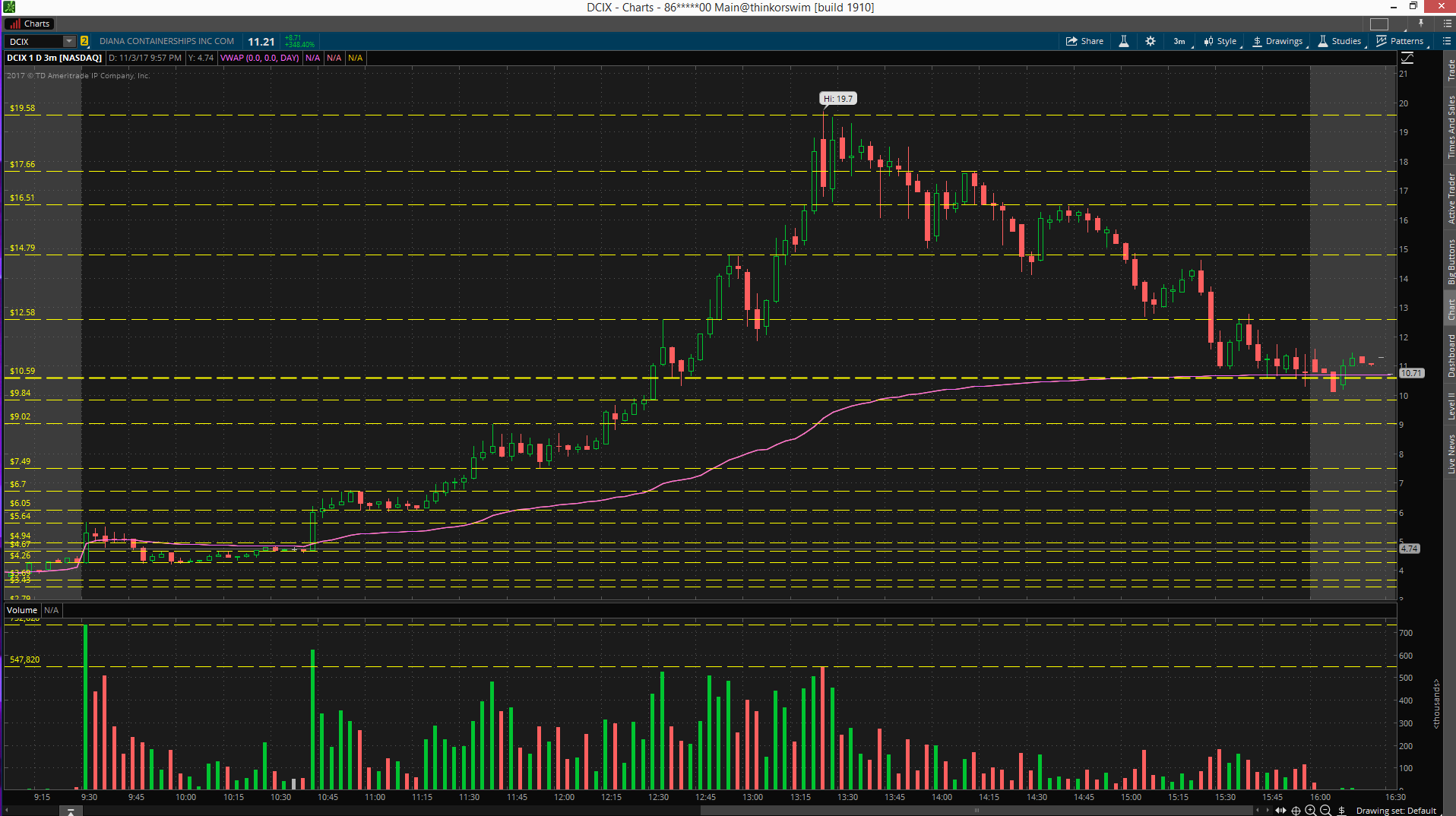Click the 4.74 price axis marker
The image size is (1456, 816).
1410,548
